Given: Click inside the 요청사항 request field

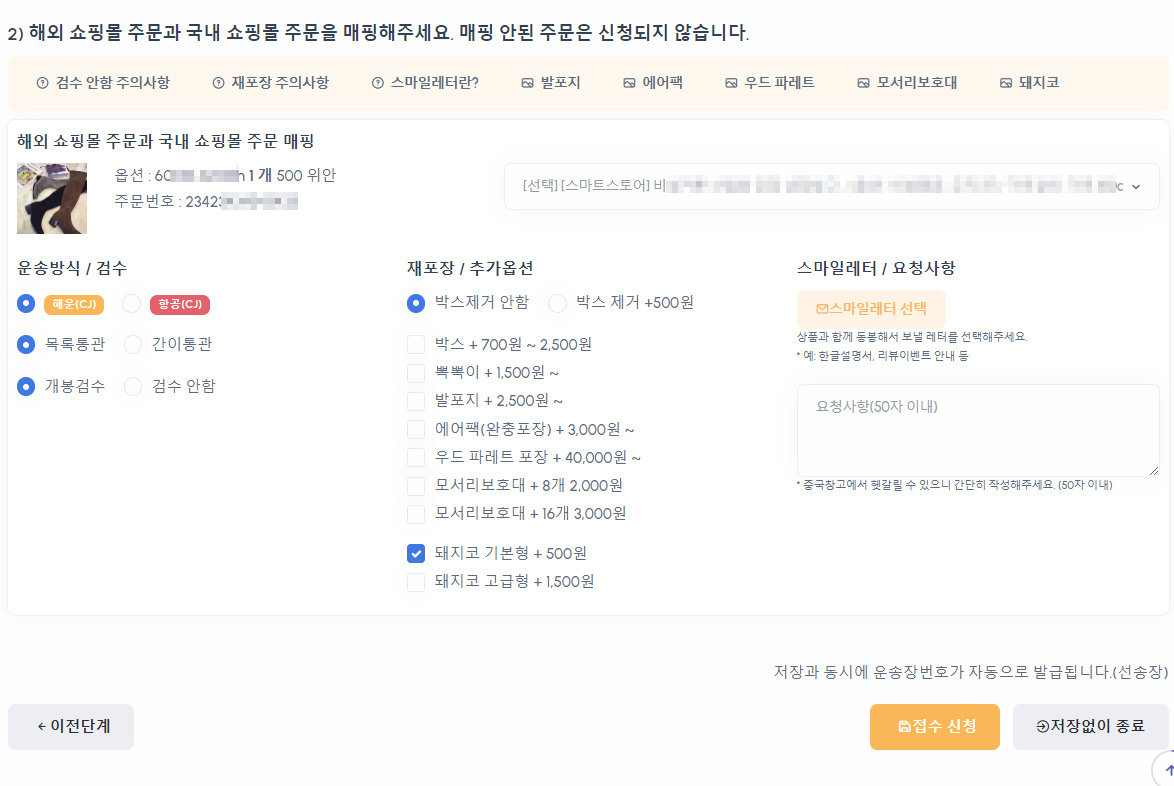Looking at the screenshot, I should click(x=978, y=430).
